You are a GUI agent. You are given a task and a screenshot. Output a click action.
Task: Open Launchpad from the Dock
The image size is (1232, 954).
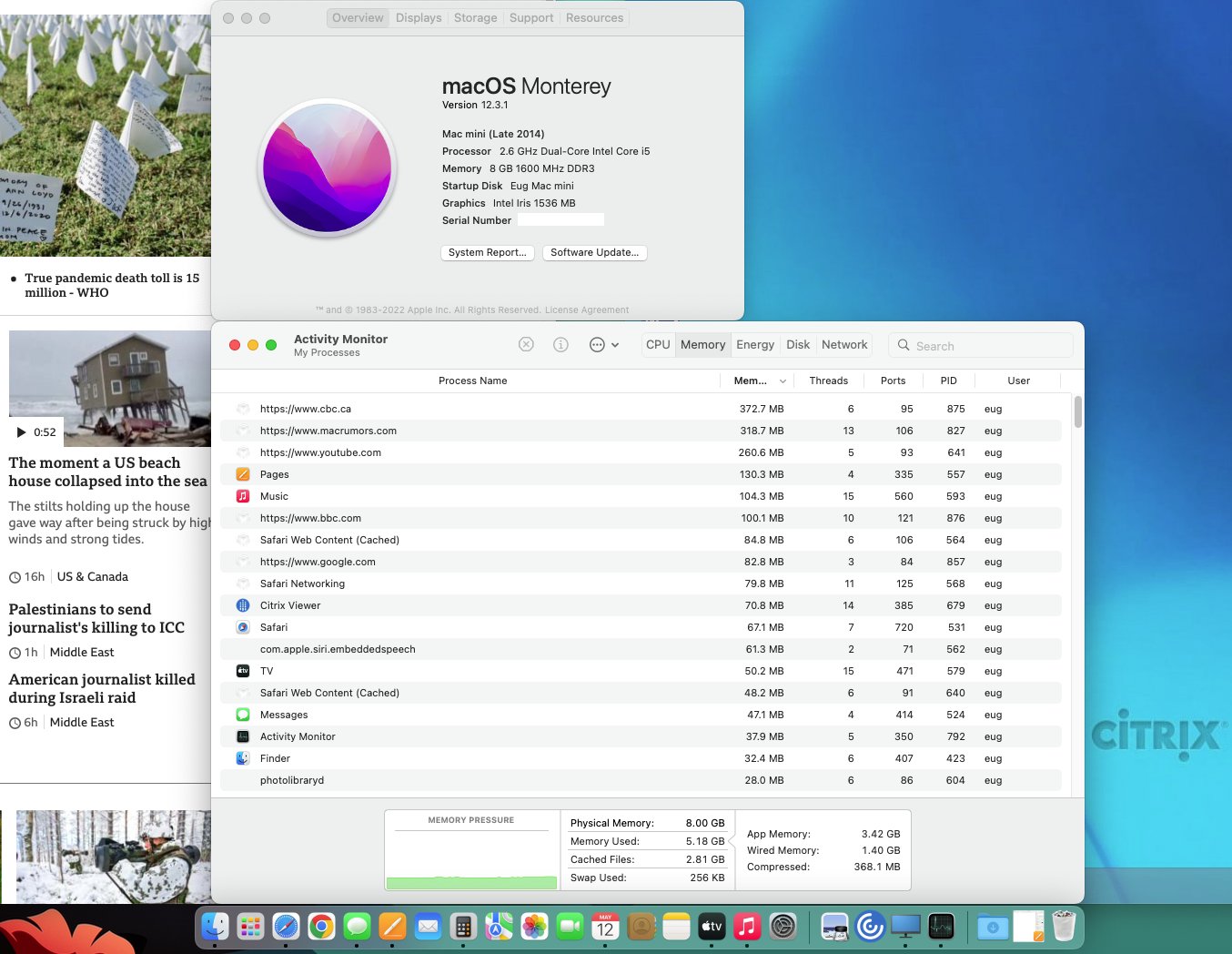click(x=250, y=927)
